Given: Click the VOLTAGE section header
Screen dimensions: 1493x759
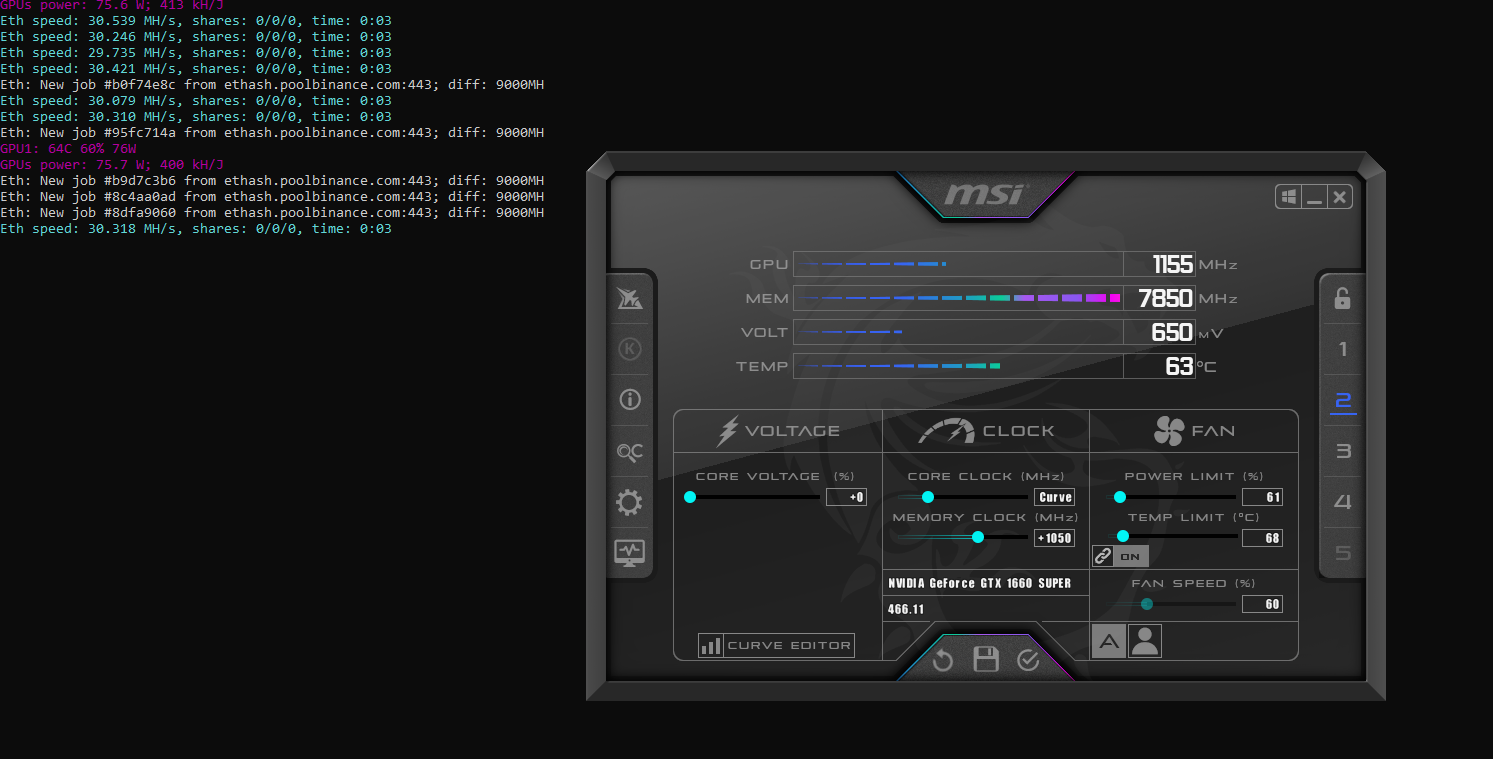Looking at the screenshot, I should coord(778,431).
